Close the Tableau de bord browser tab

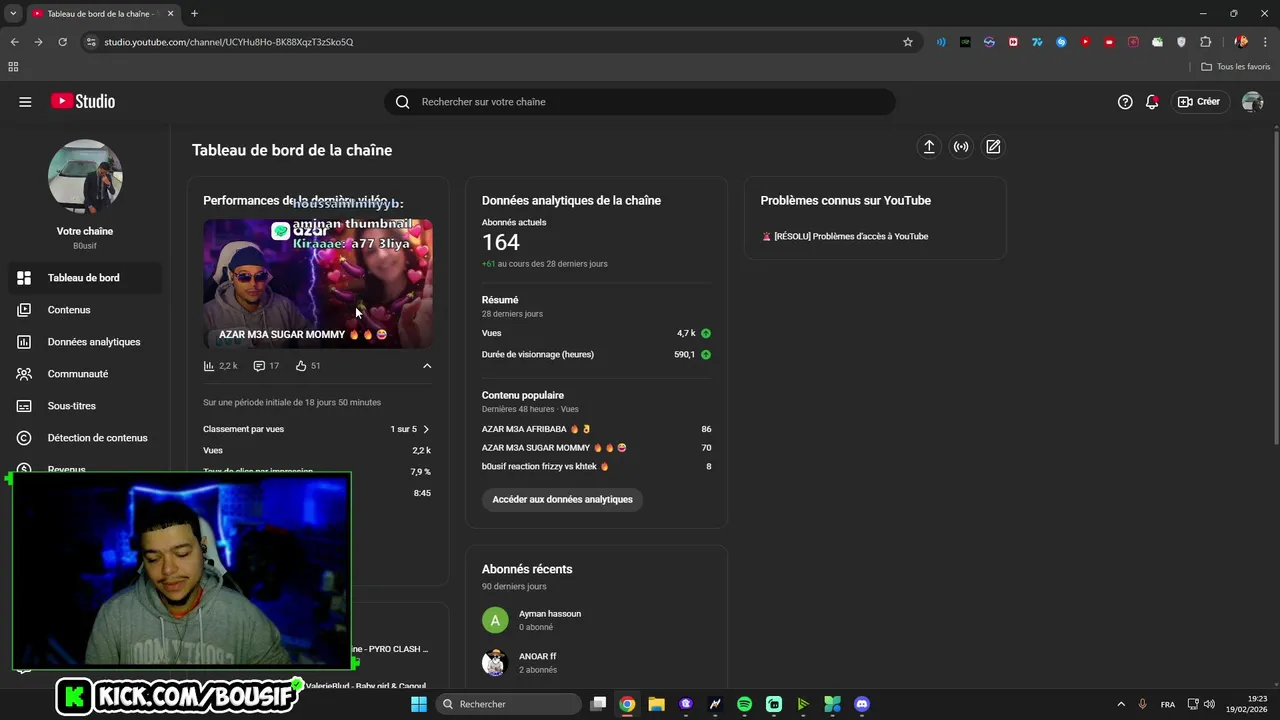[x=170, y=14]
